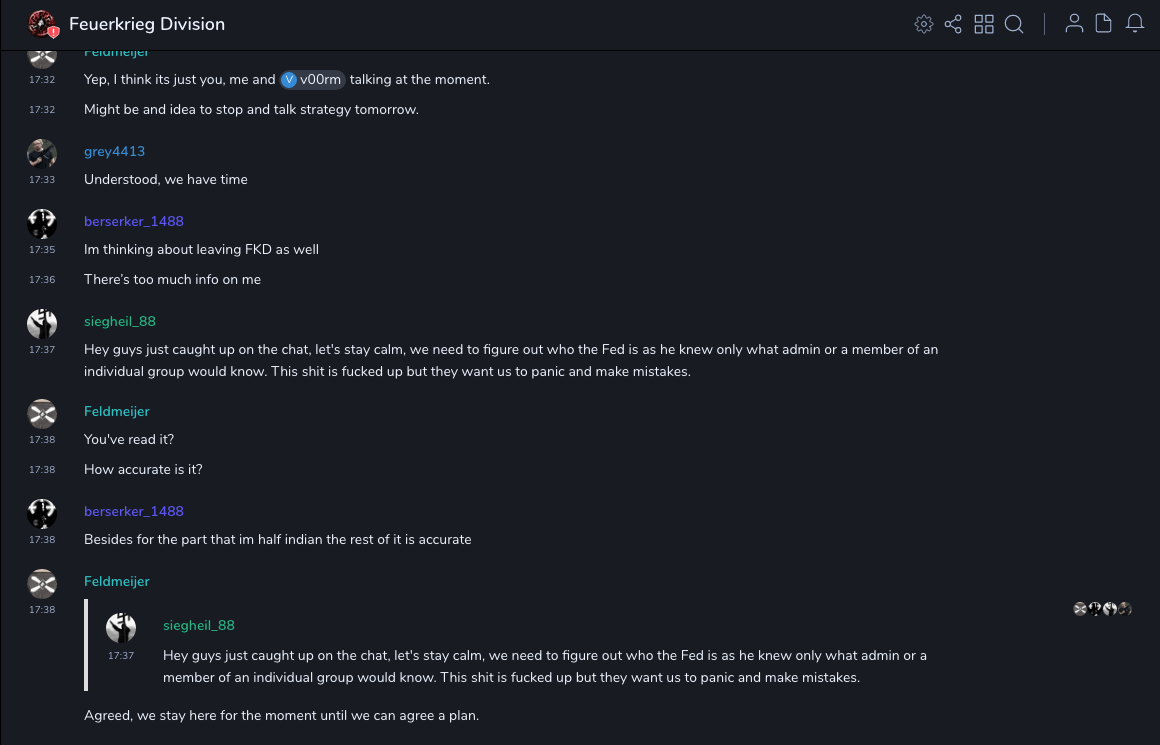1160x745 pixels.
Task: Search messages with the magnifier icon
Action: point(1014,24)
